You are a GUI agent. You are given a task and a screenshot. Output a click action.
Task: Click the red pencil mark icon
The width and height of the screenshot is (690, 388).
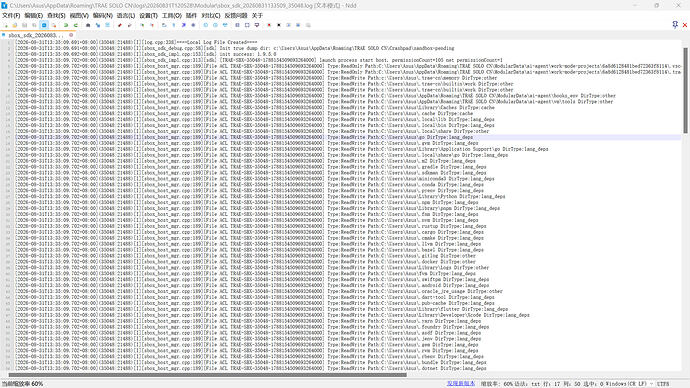(120, 25)
